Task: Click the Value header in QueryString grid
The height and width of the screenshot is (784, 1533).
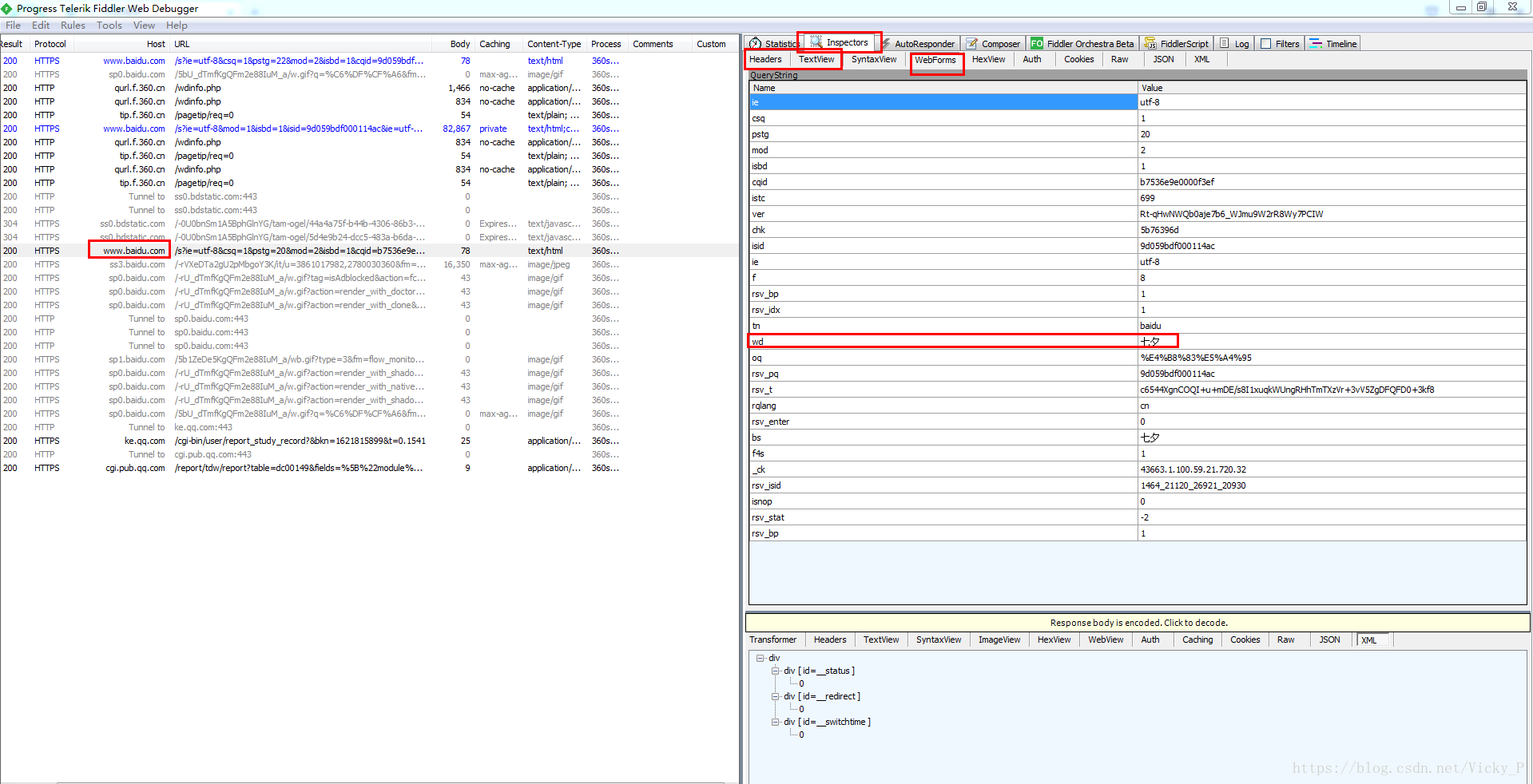Action: (1332, 88)
